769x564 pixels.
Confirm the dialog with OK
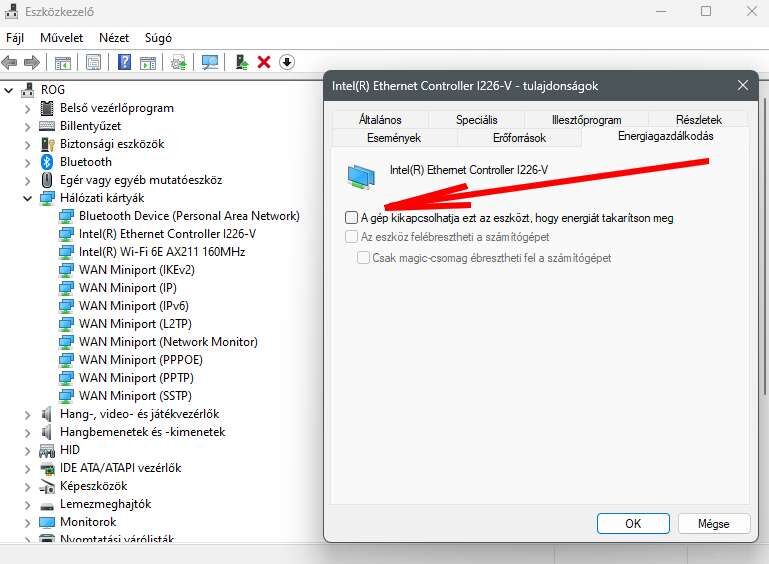[x=633, y=523]
